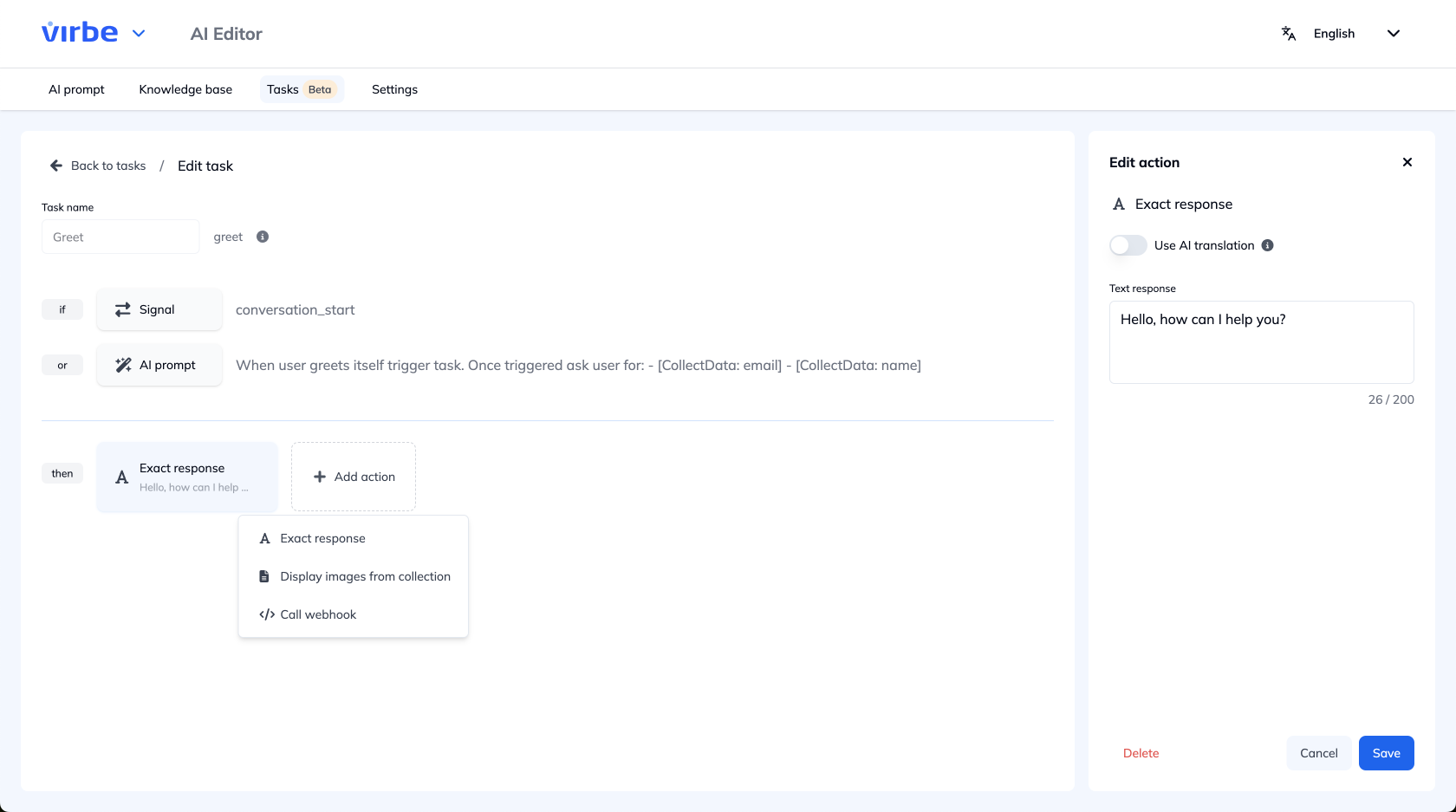The image size is (1456, 812).
Task: Click the plus icon in Add action
Action: [320, 477]
